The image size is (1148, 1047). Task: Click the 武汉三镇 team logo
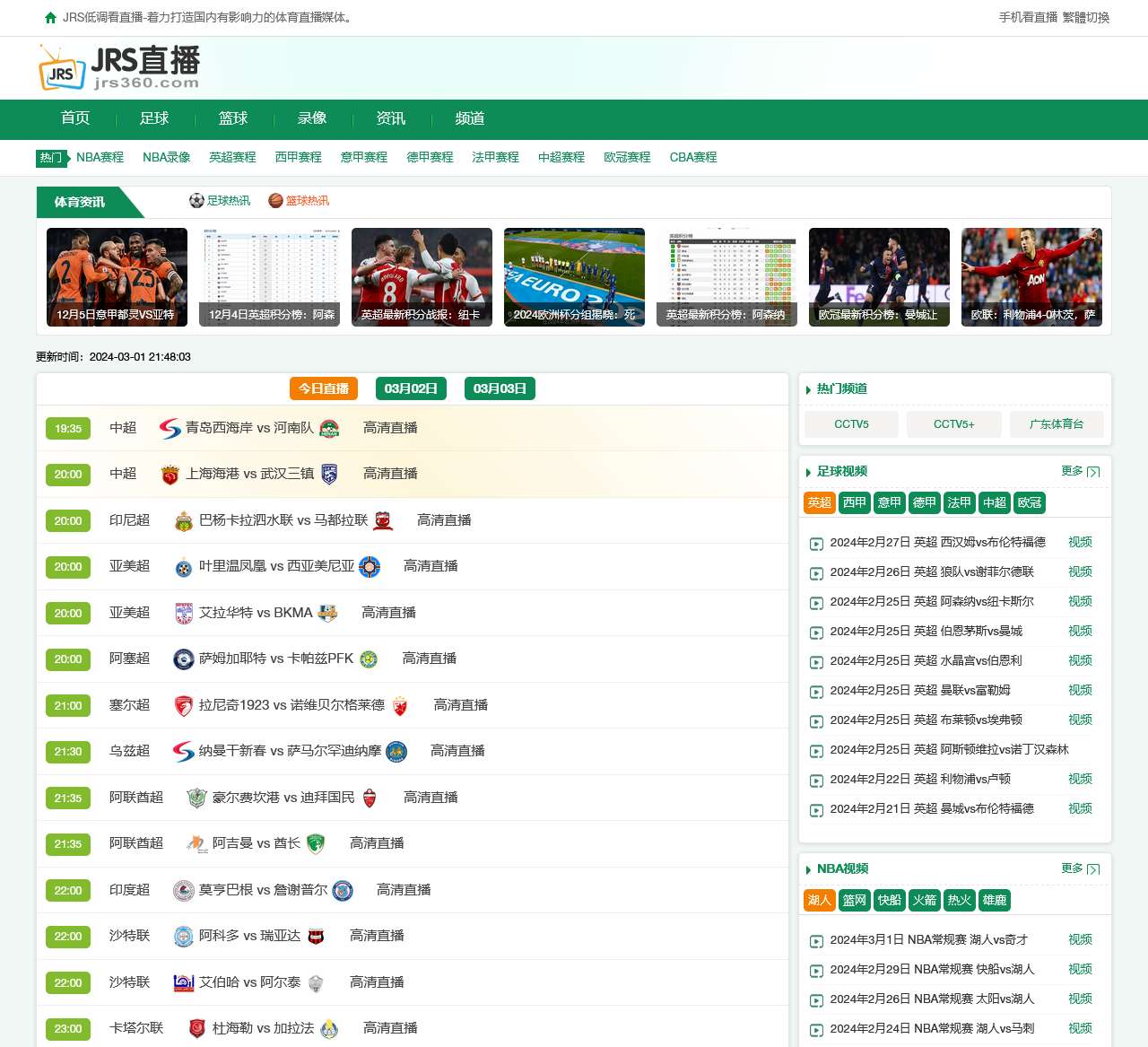coord(329,475)
